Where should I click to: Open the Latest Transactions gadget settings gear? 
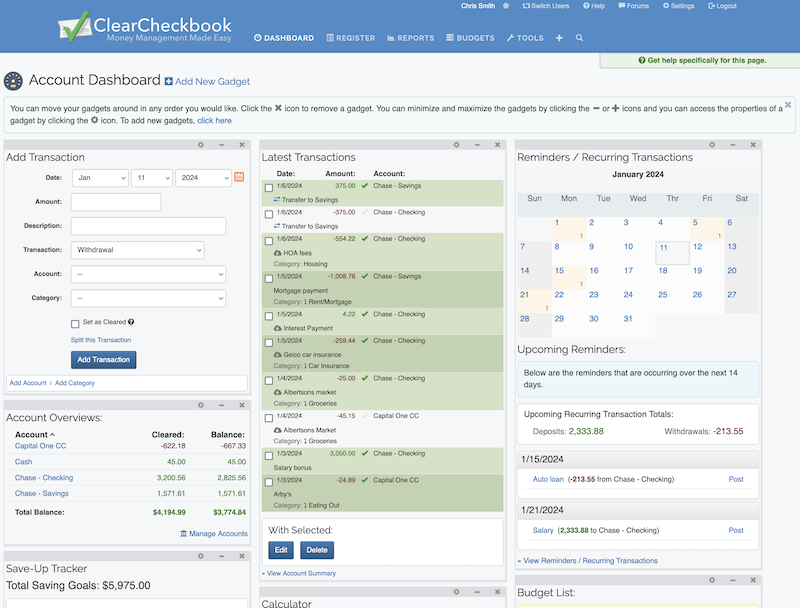pyautogui.click(x=458, y=143)
